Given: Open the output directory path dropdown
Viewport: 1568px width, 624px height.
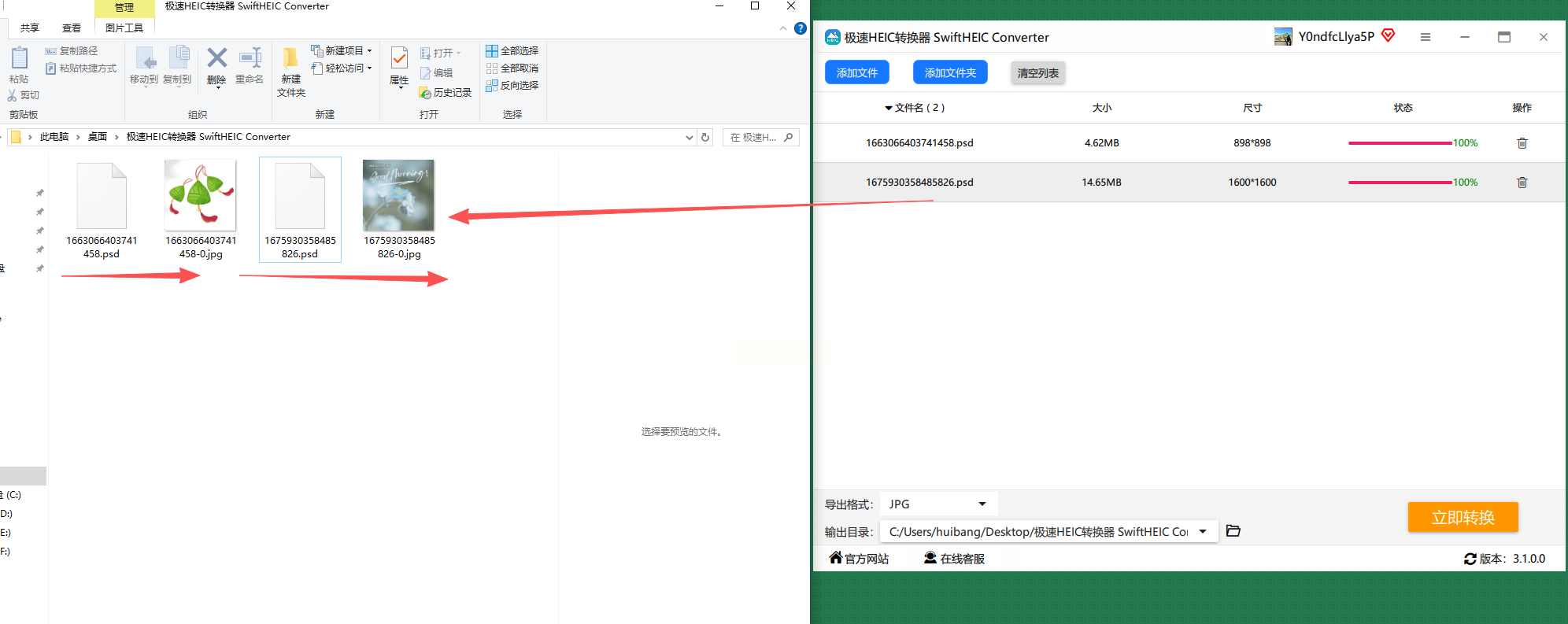Looking at the screenshot, I should coord(1203,532).
